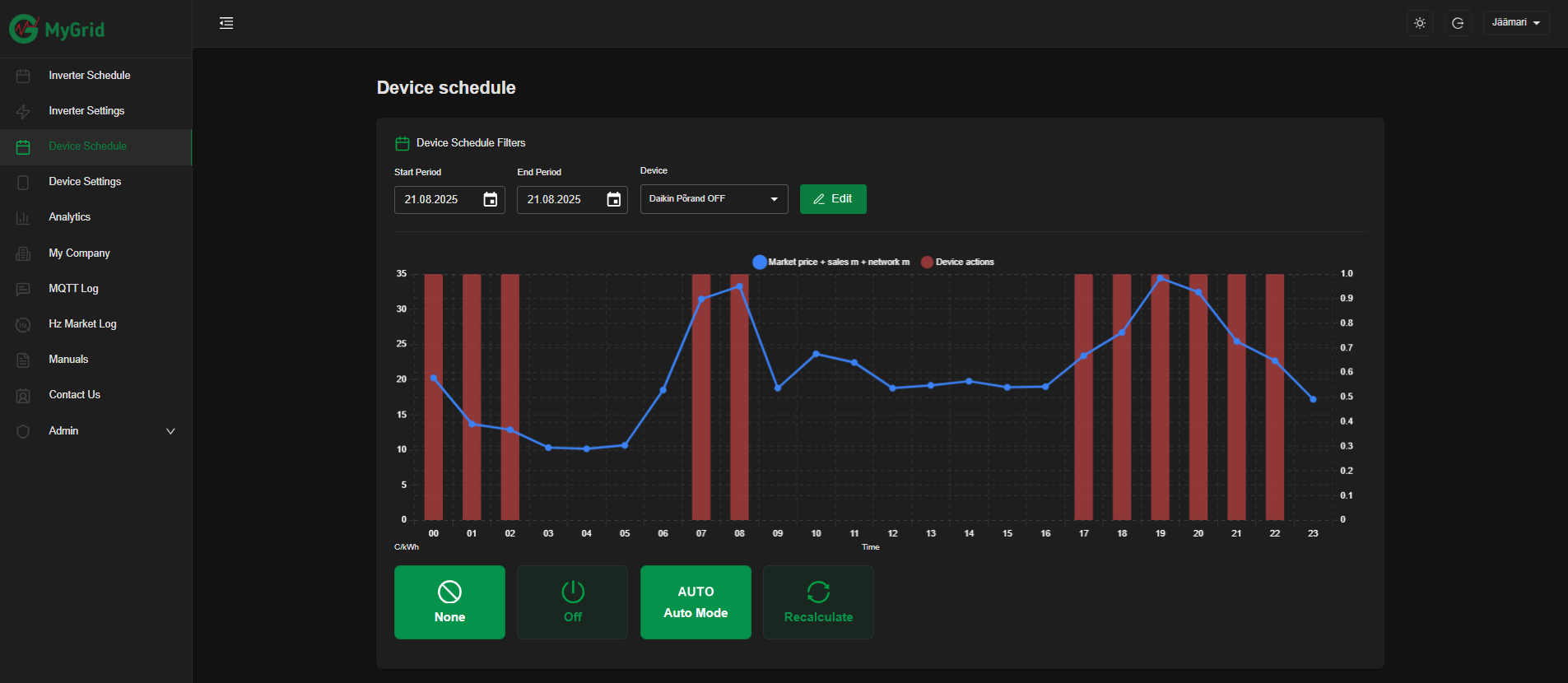Click the MyGrid logo icon
The height and width of the screenshot is (683, 1568).
tap(24, 29)
